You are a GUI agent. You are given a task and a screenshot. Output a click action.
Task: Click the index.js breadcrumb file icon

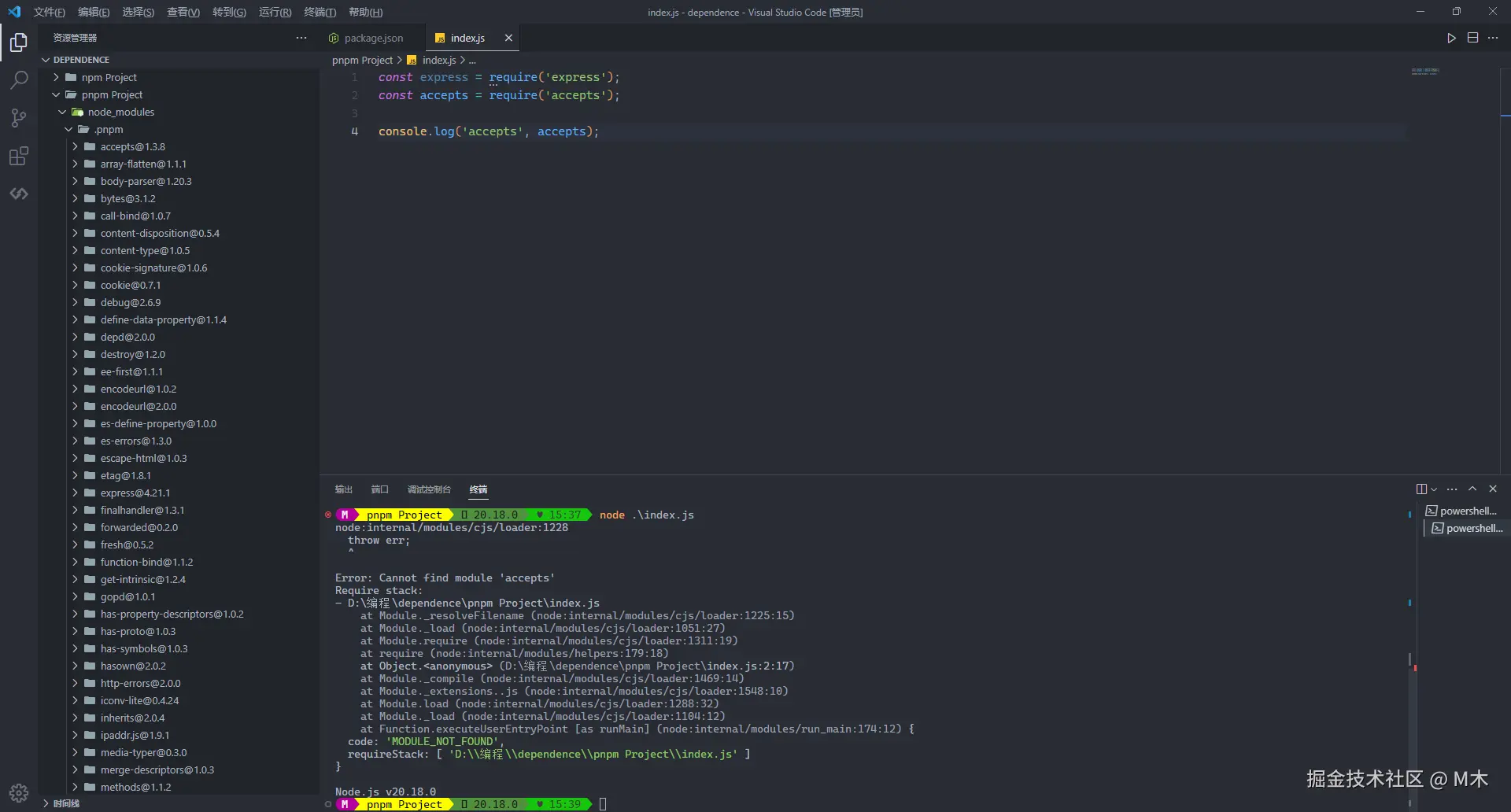pos(412,61)
